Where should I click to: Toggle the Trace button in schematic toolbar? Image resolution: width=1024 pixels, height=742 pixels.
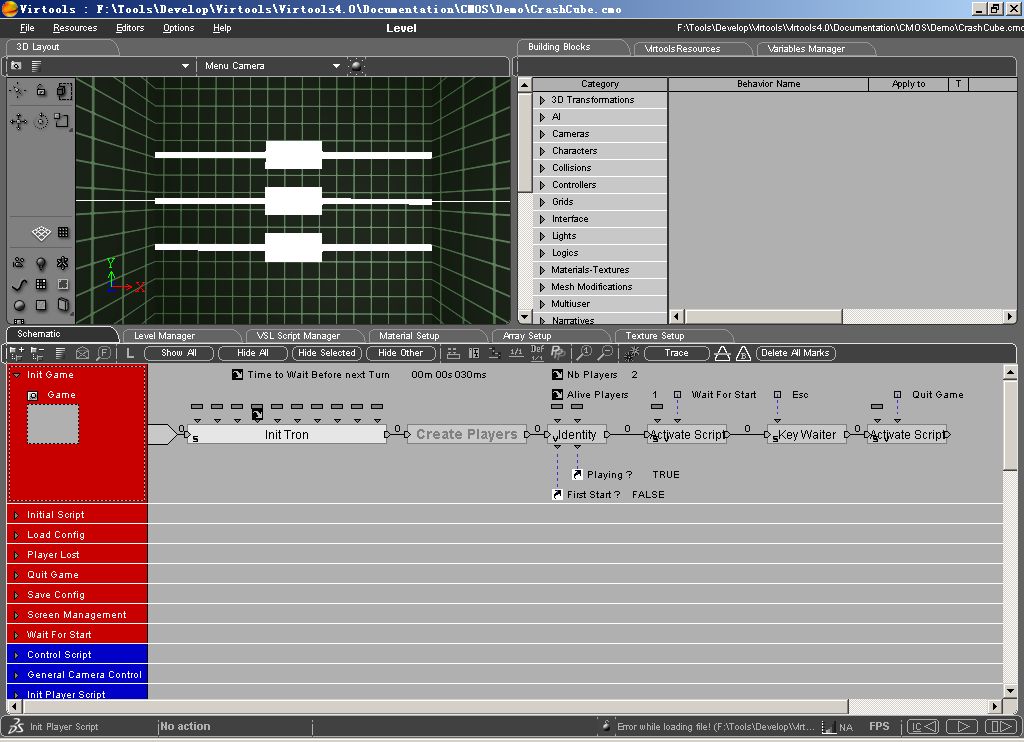coord(676,353)
